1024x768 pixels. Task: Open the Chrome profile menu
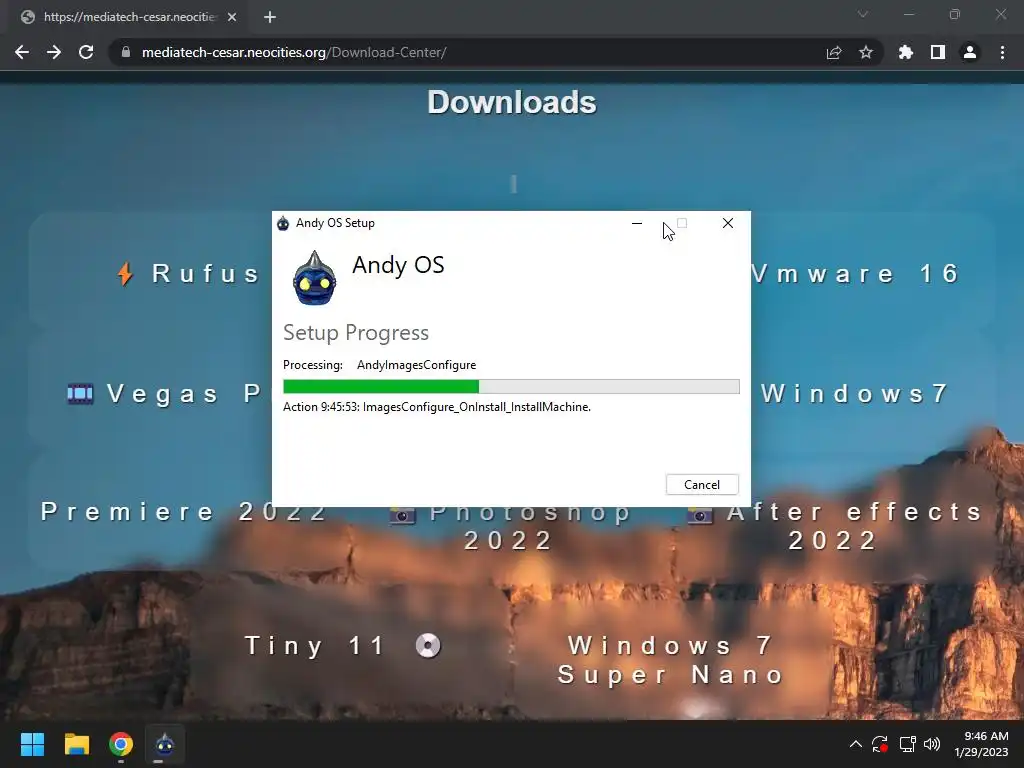(970, 52)
